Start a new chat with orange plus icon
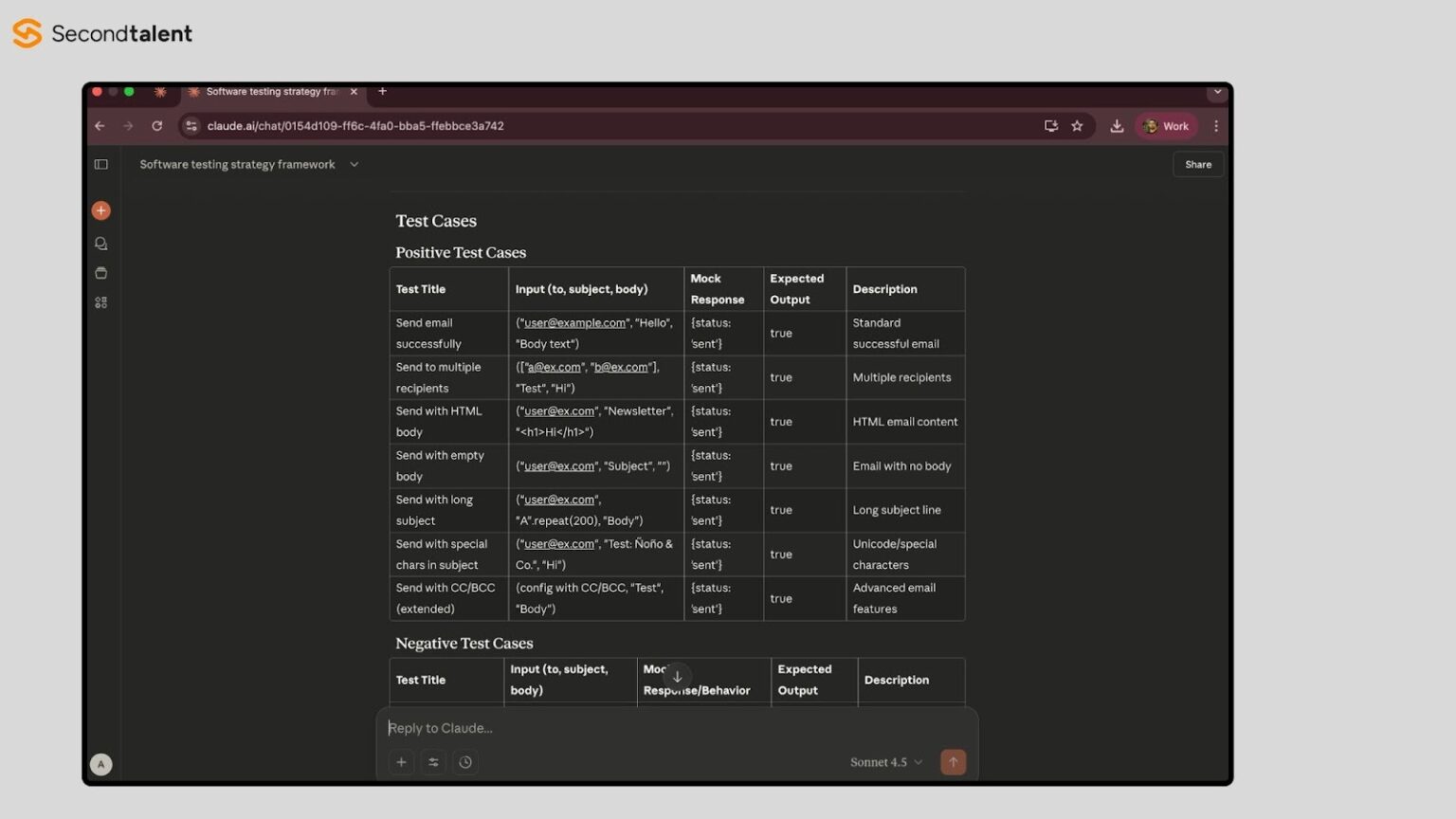The width and height of the screenshot is (1456, 819). [100, 210]
